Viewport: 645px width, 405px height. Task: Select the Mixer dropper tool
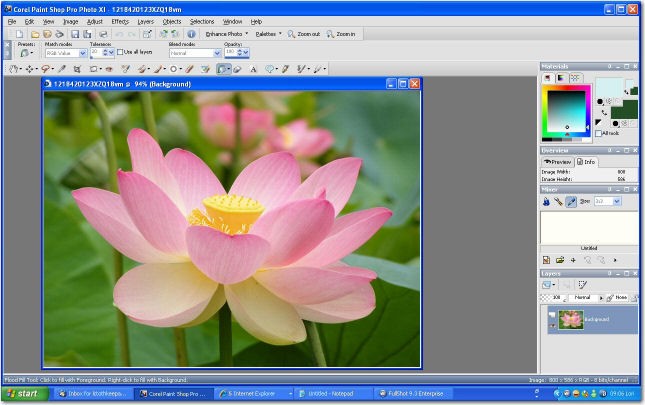tap(571, 201)
